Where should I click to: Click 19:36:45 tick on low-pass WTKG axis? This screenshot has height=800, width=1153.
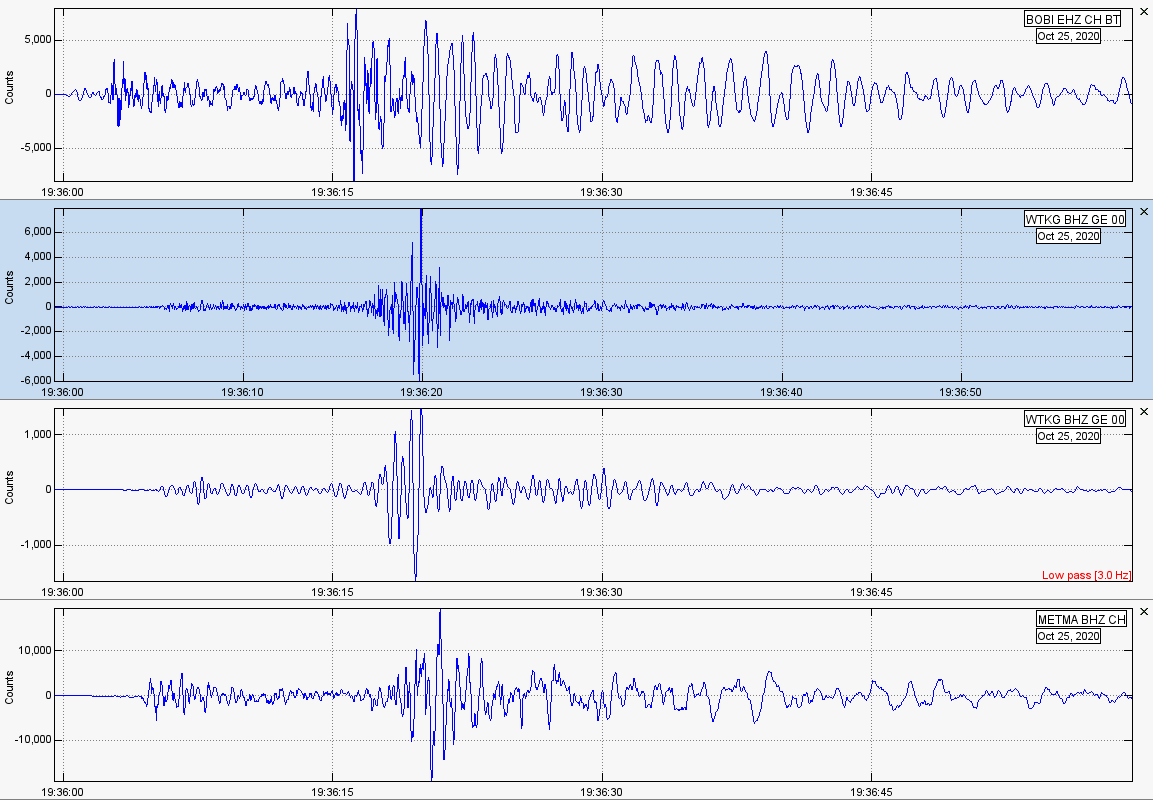coord(871,592)
